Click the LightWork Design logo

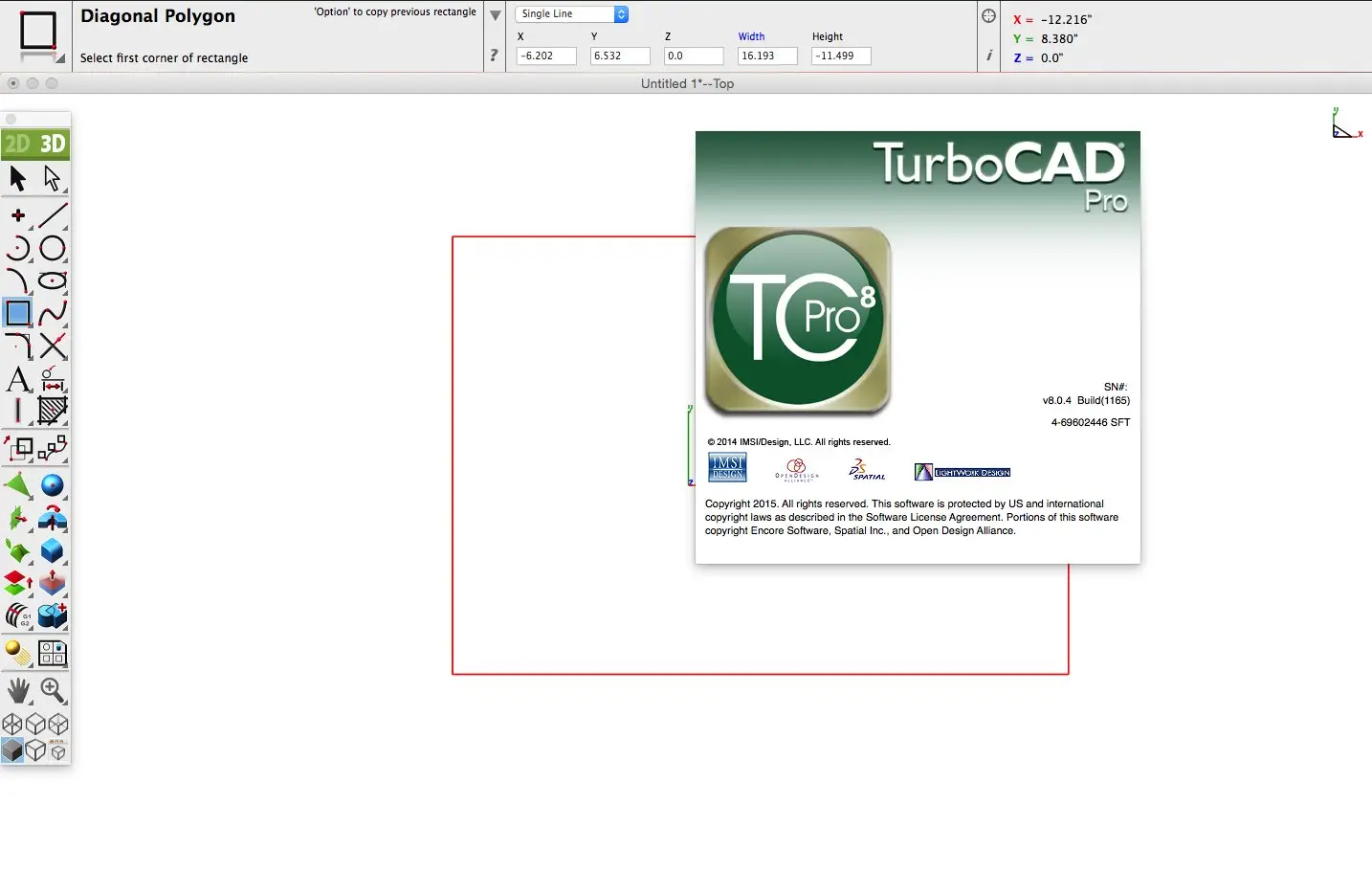[x=963, y=472]
